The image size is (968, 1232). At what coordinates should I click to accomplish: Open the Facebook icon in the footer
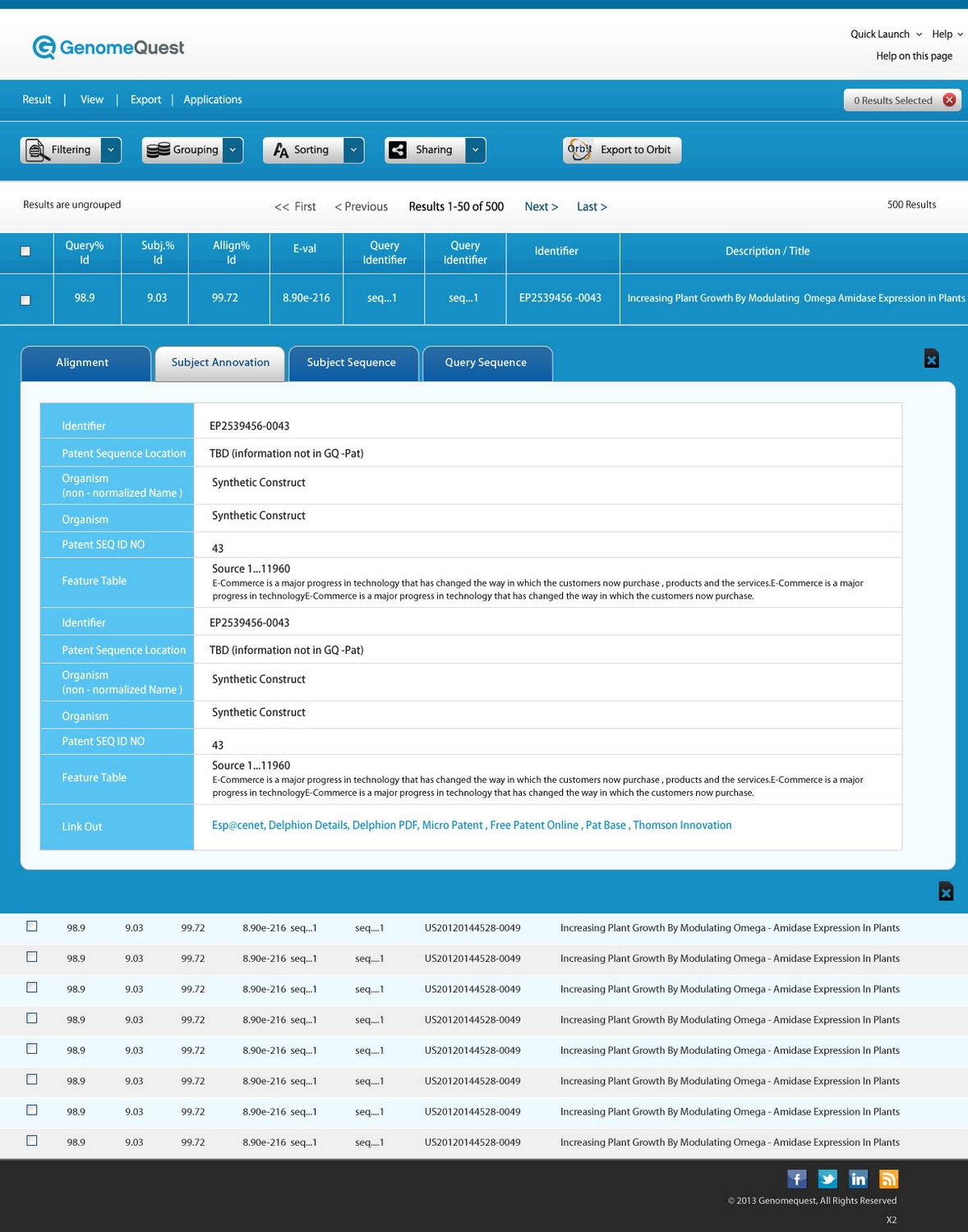[x=797, y=1179]
